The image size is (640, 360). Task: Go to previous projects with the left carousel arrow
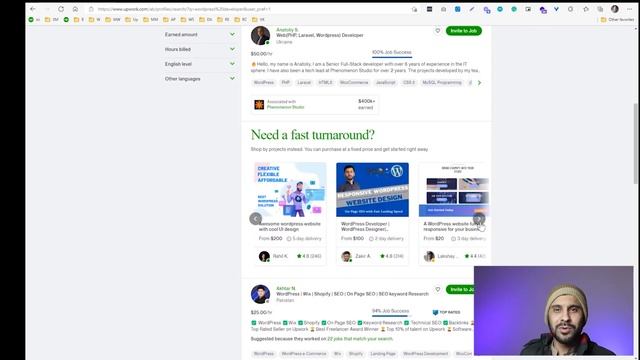click(256, 219)
